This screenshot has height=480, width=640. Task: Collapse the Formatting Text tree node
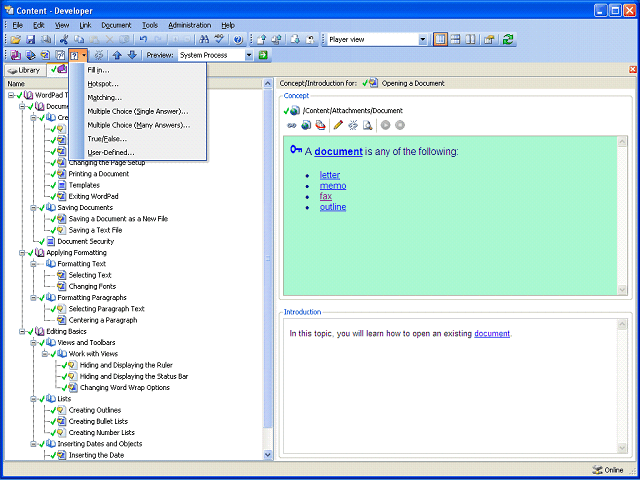pyautogui.click(x=33, y=264)
